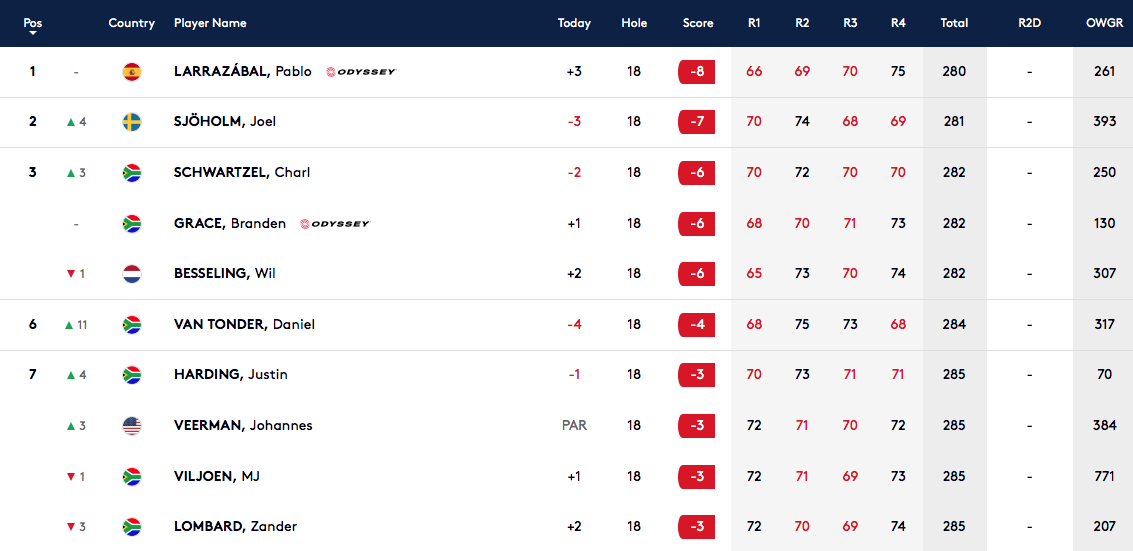Click United States flag beside Veerman
The height and width of the screenshot is (551, 1133).
pos(132,425)
